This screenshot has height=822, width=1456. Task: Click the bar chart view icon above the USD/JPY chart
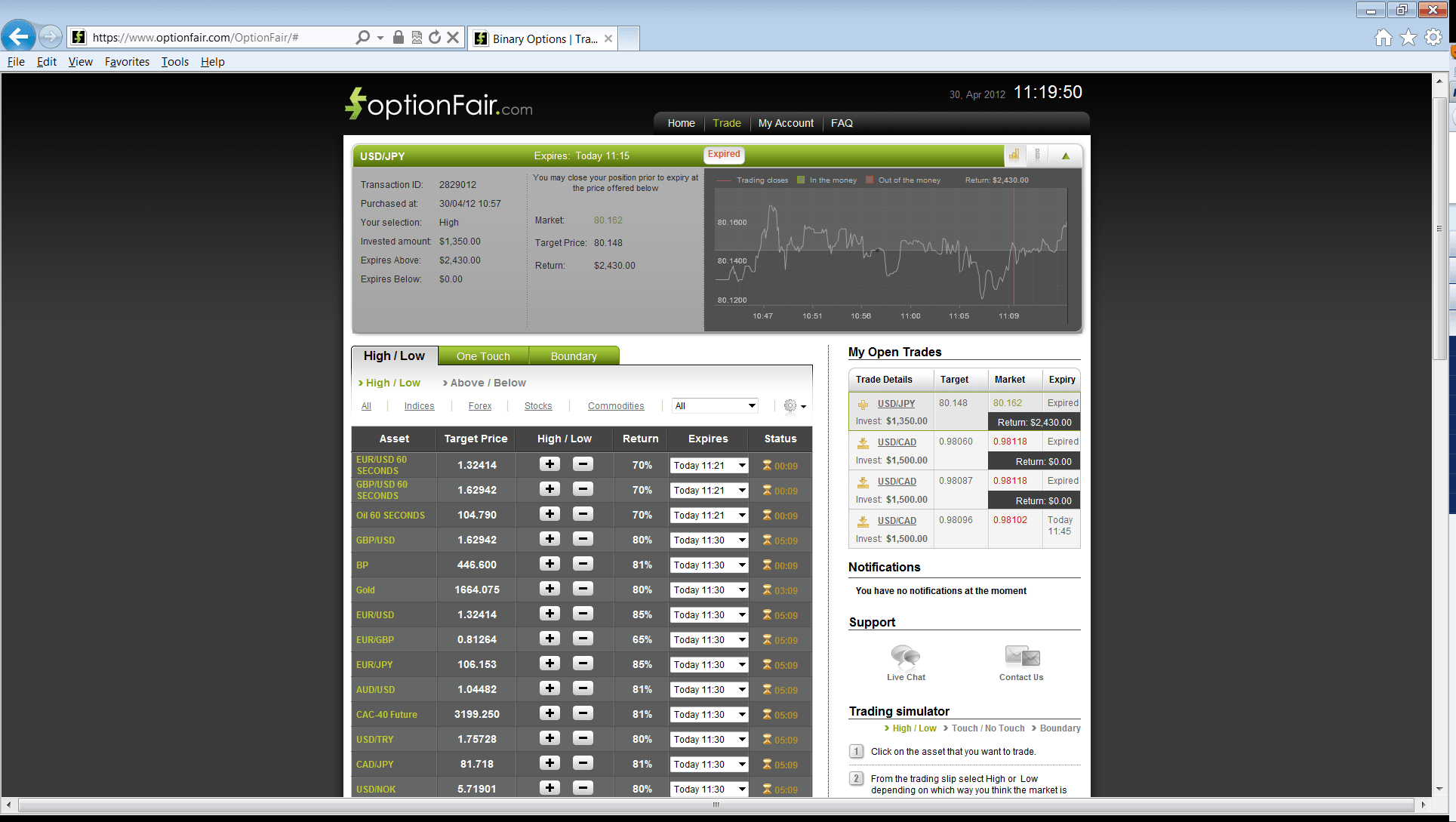click(1015, 155)
